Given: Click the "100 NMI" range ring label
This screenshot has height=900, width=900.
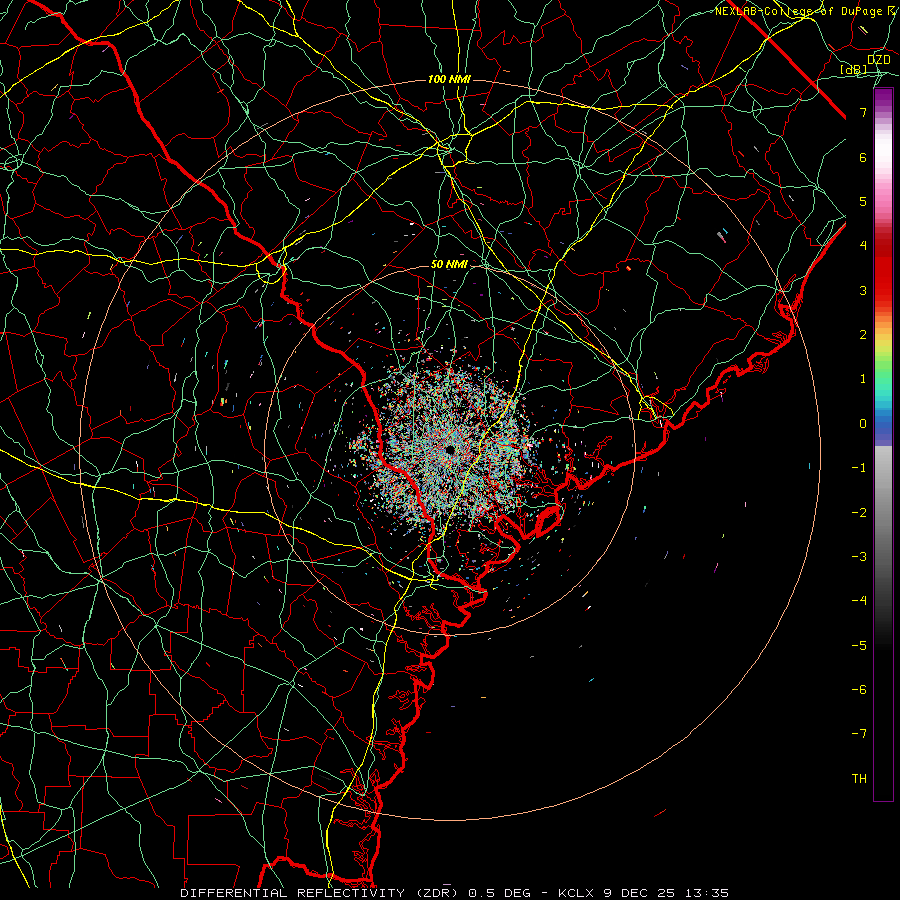Looking at the screenshot, I should click(449, 79).
